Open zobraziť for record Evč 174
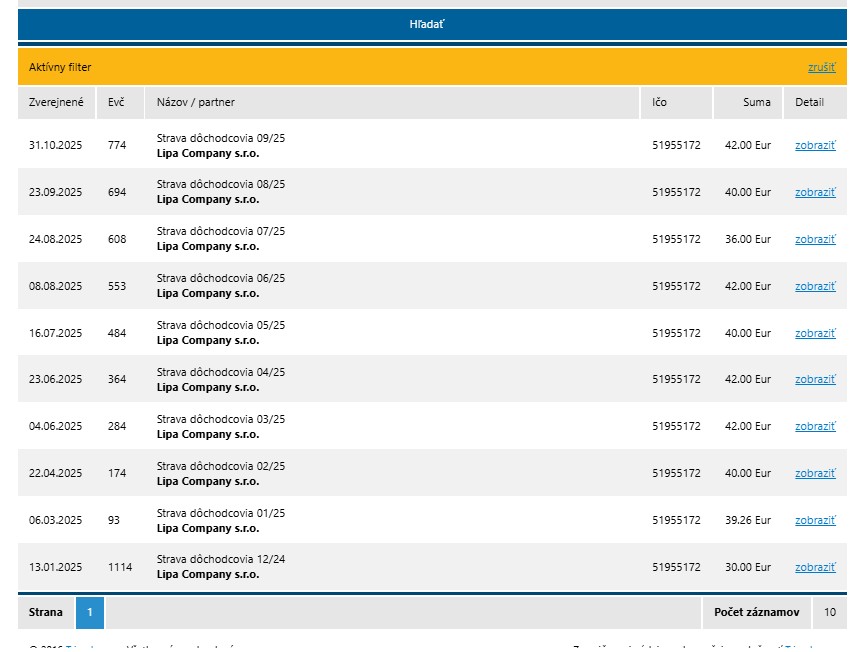This screenshot has width=866, height=652. [x=815, y=473]
